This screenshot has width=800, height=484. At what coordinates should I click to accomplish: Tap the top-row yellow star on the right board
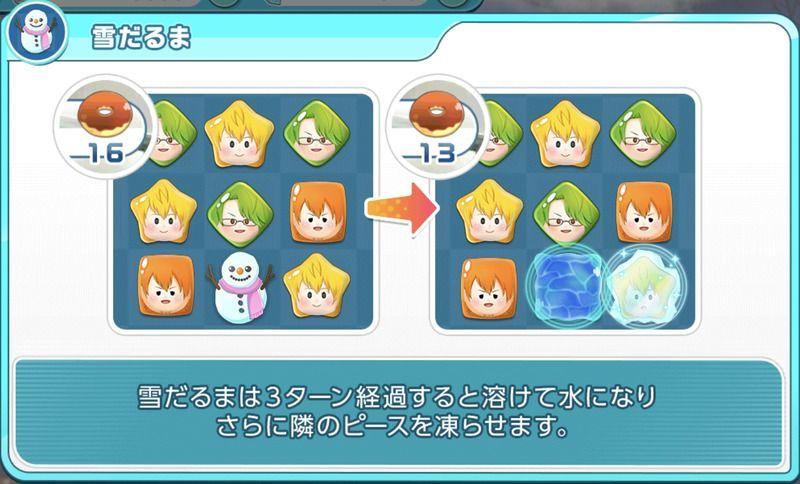coord(565,133)
